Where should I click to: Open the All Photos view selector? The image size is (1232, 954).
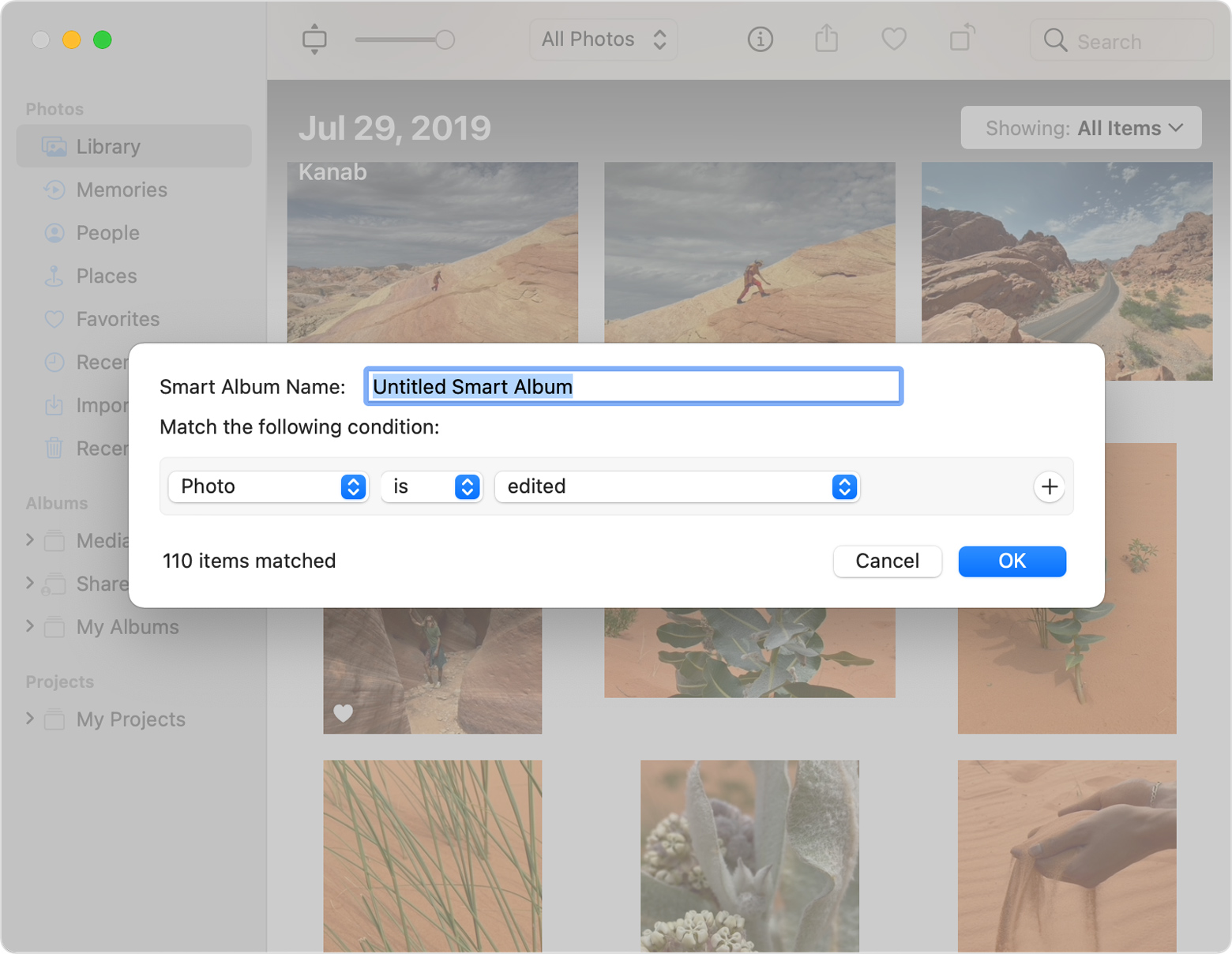click(x=603, y=39)
